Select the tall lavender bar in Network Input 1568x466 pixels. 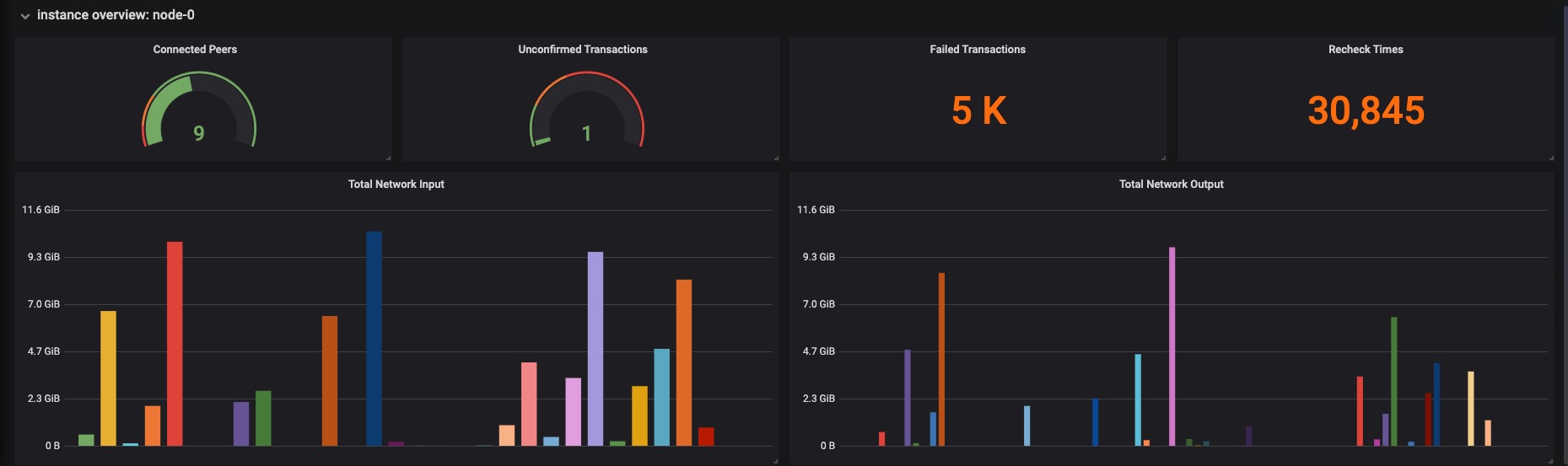pyautogui.click(x=595, y=349)
